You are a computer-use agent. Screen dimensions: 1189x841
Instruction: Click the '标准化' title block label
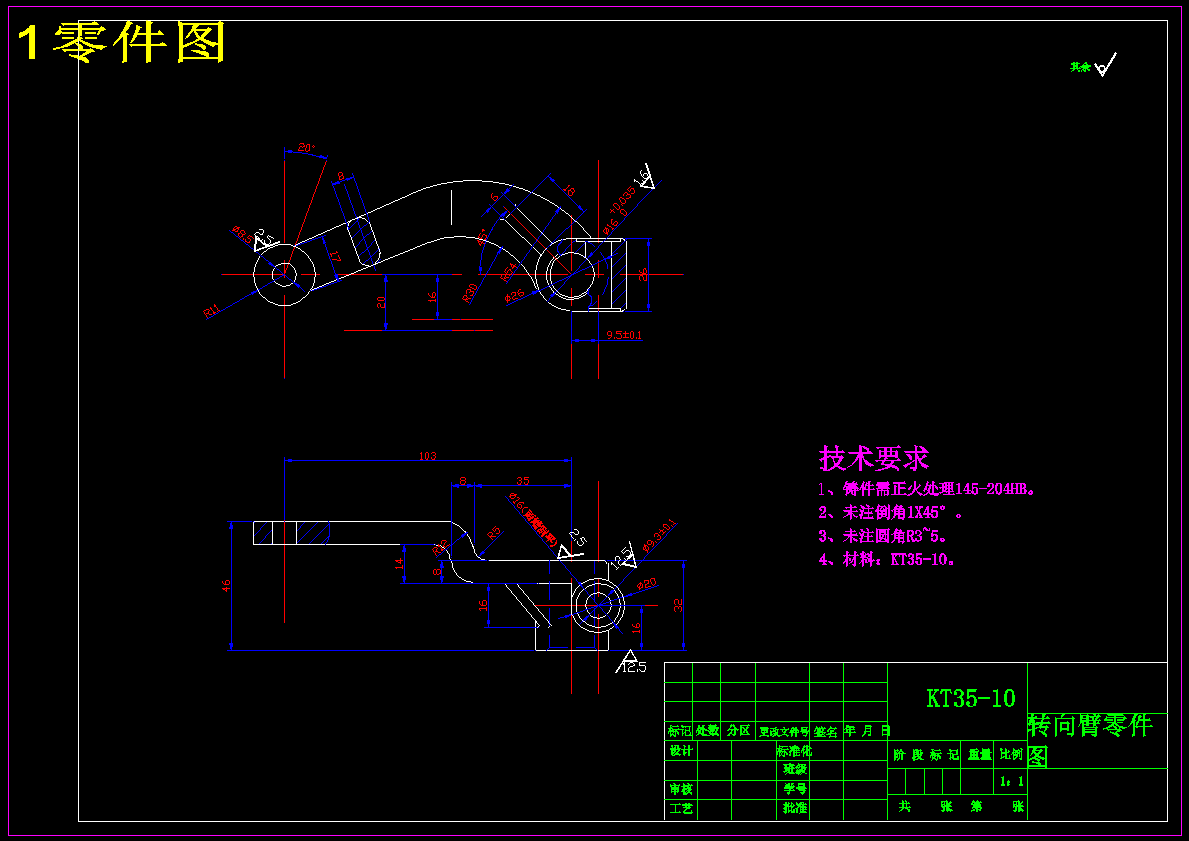point(794,751)
